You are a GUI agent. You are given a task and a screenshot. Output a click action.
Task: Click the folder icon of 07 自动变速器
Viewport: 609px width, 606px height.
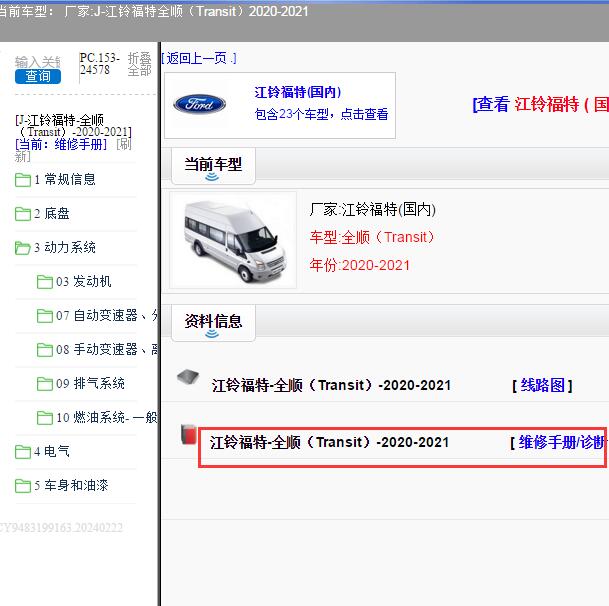click(45, 316)
